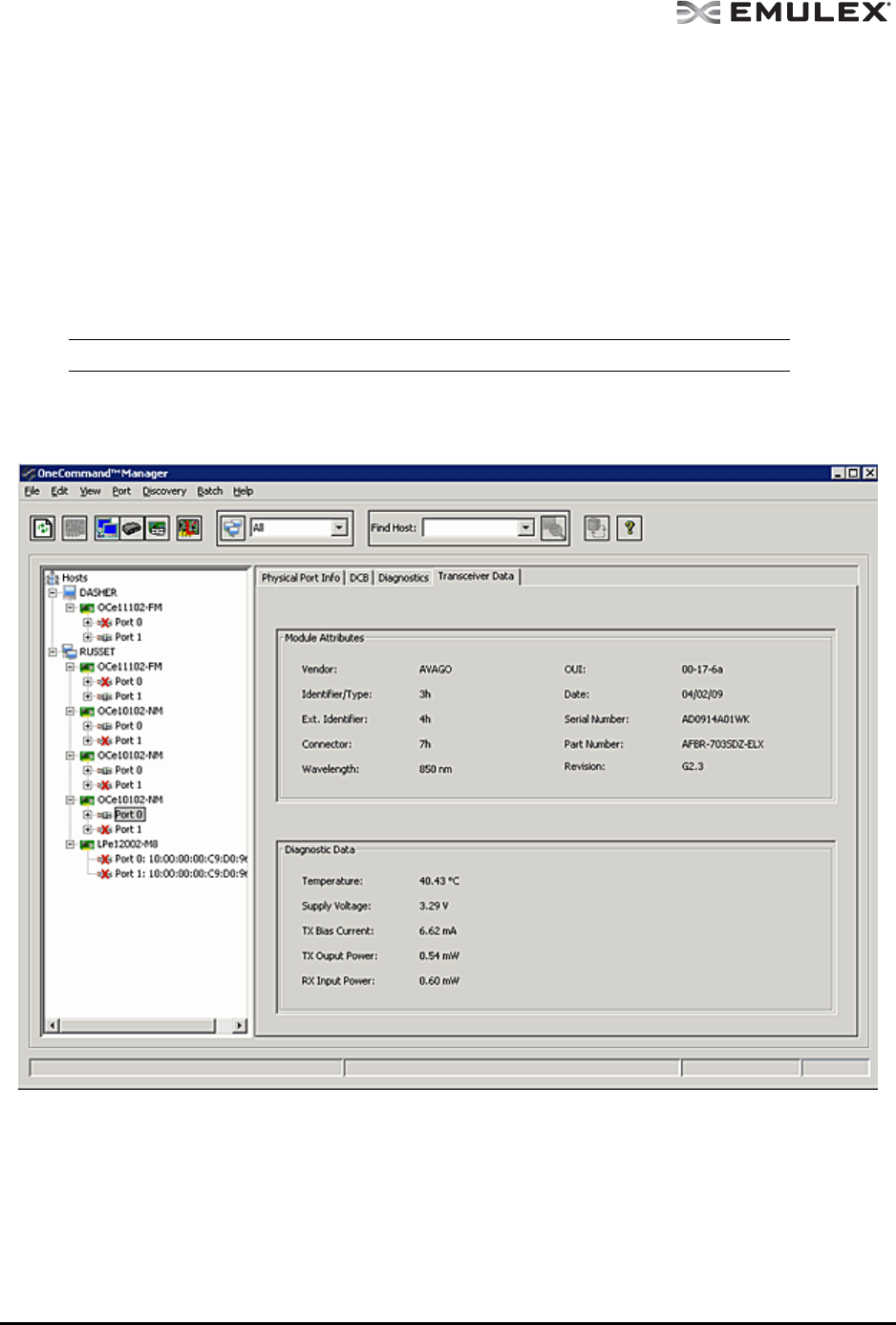This screenshot has width=896, height=1325.
Task: Click red X icon of Port 1: 10:00:00:00:C9:D0
Action: click(x=105, y=874)
